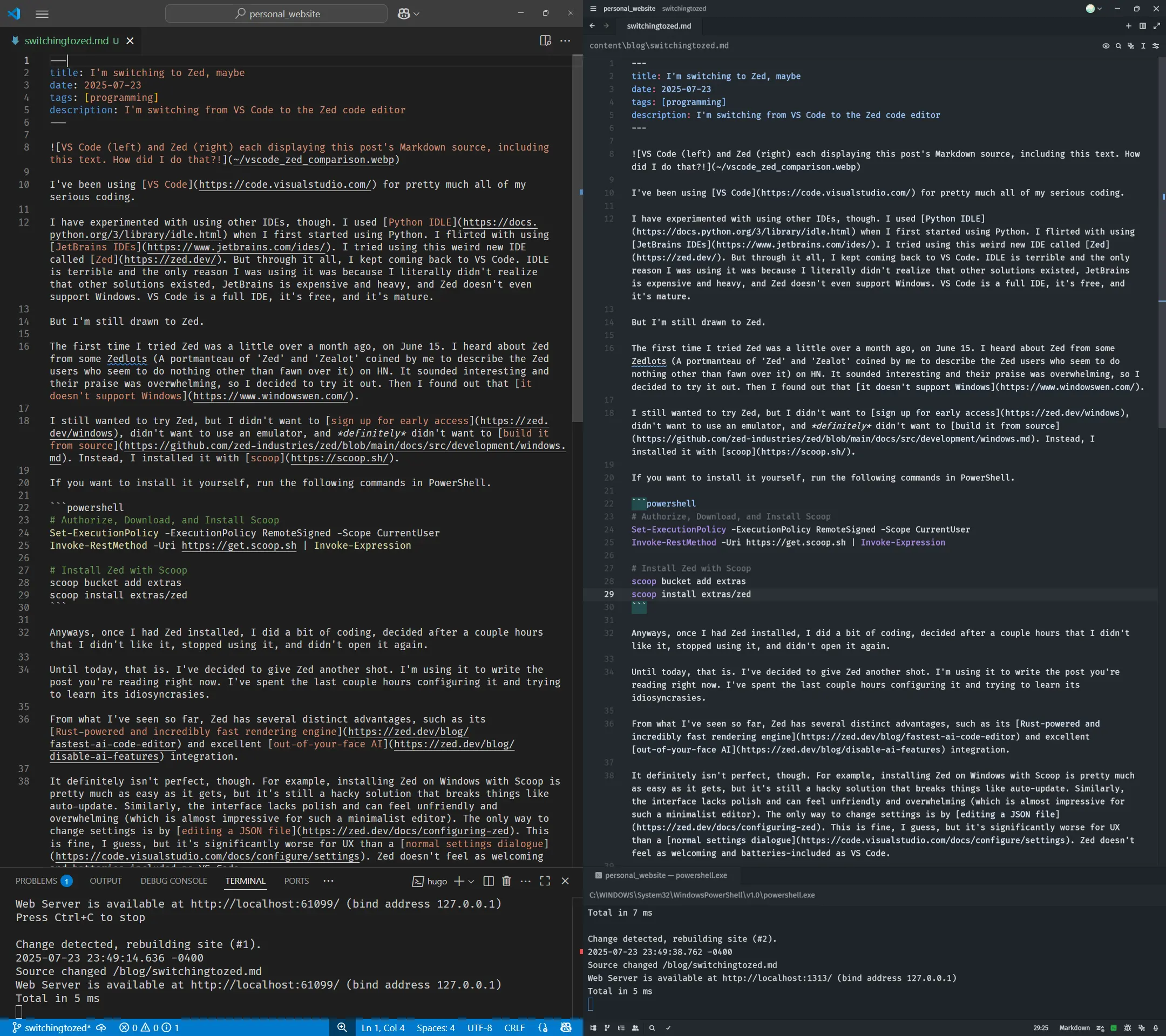
Task: Switch to the PROBLEMS panel tab
Action: click(43, 881)
